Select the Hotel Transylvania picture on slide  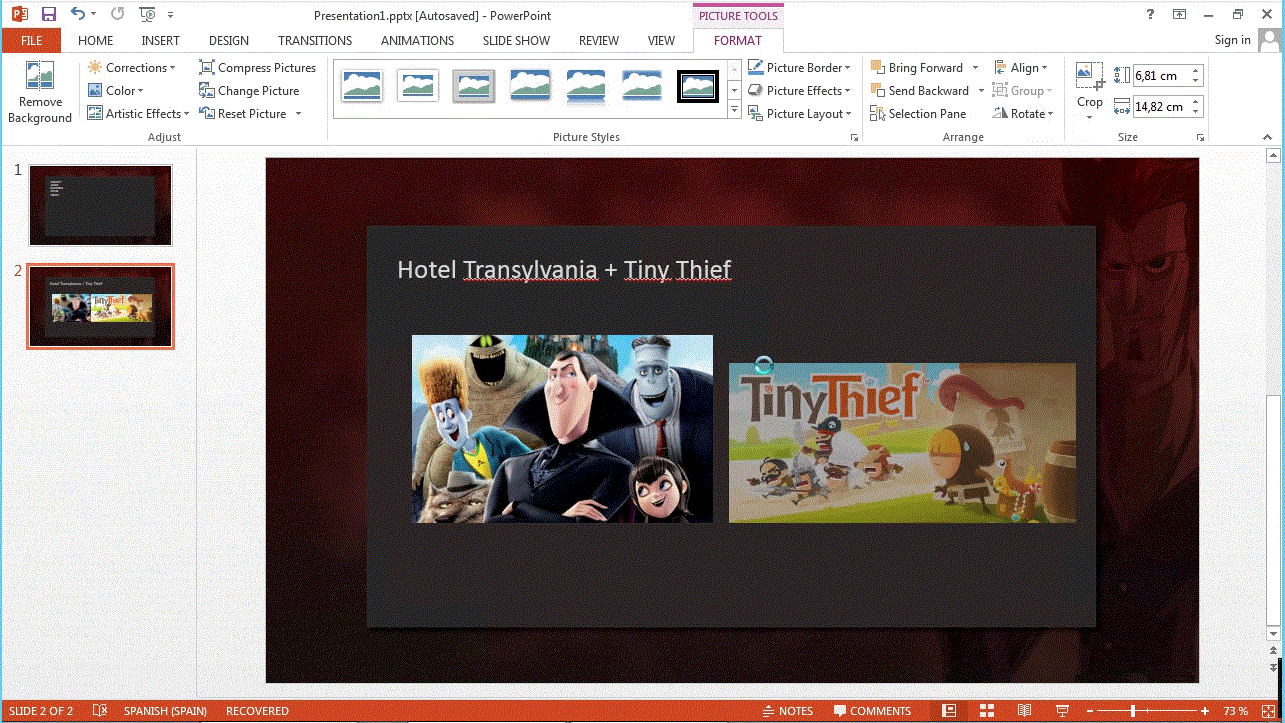(562, 429)
